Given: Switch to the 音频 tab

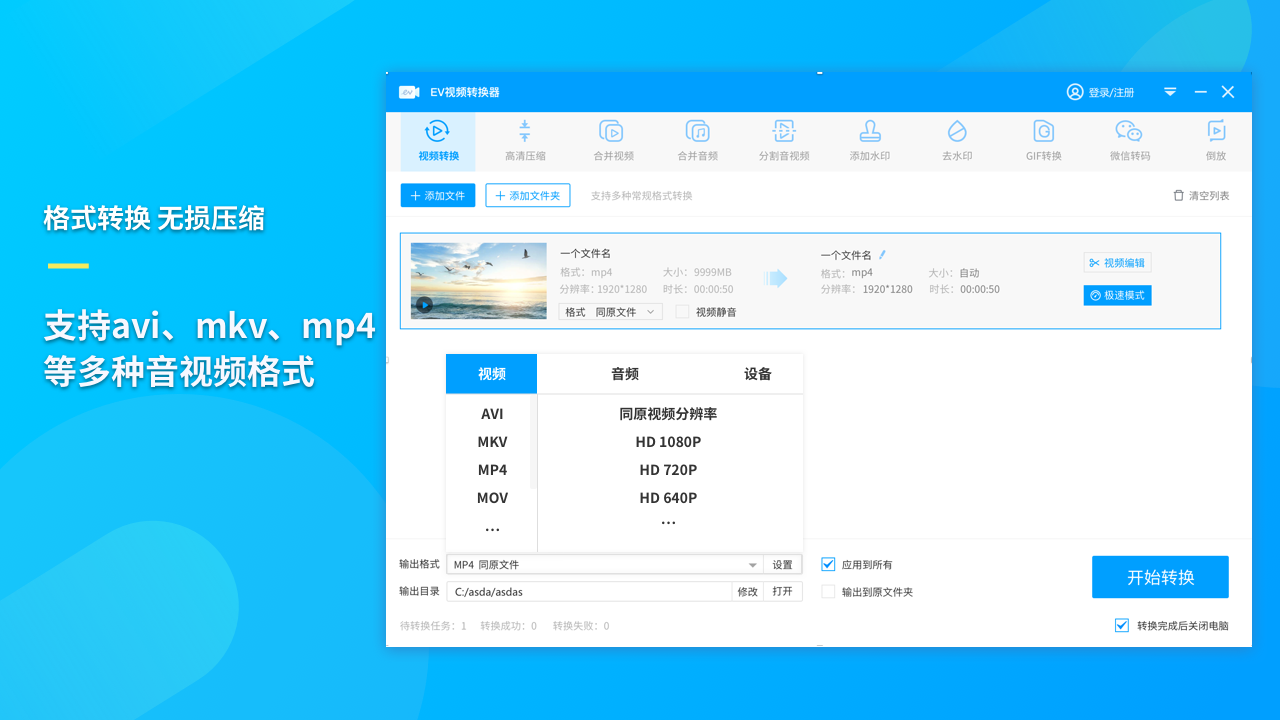Looking at the screenshot, I should (x=625, y=374).
